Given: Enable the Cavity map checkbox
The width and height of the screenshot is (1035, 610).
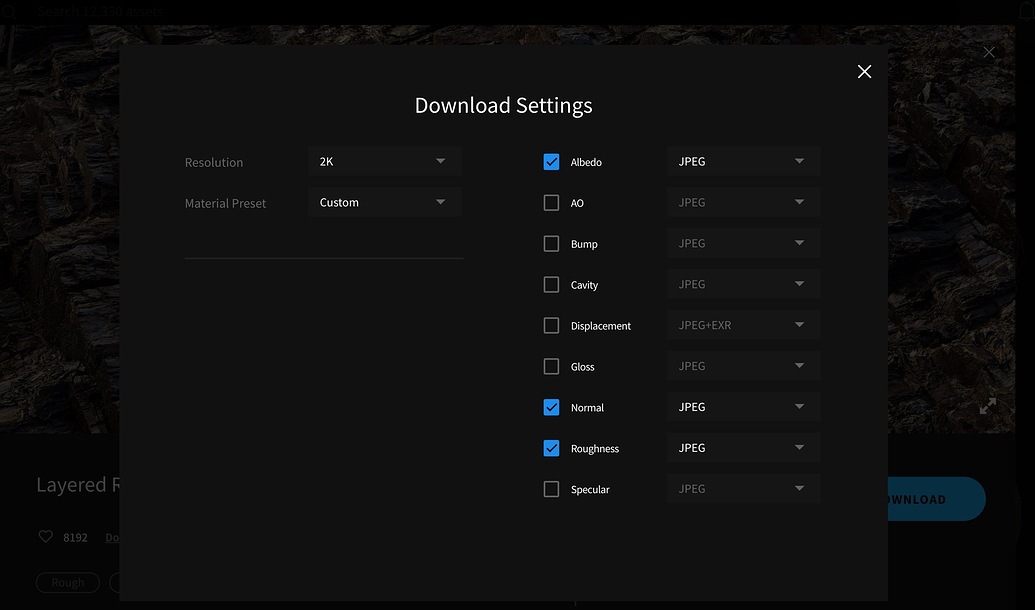Looking at the screenshot, I should click(551, 285).
